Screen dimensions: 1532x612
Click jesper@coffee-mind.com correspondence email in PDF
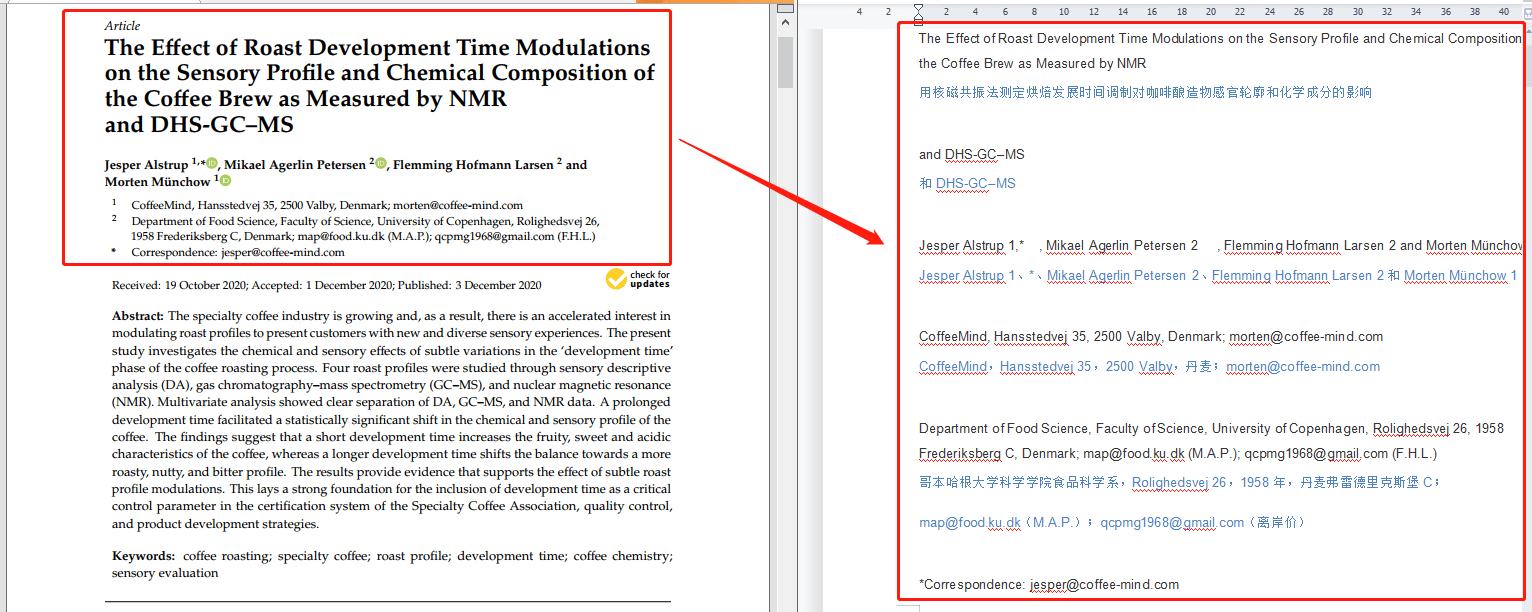pyautogui.click(x=281, y=252)
